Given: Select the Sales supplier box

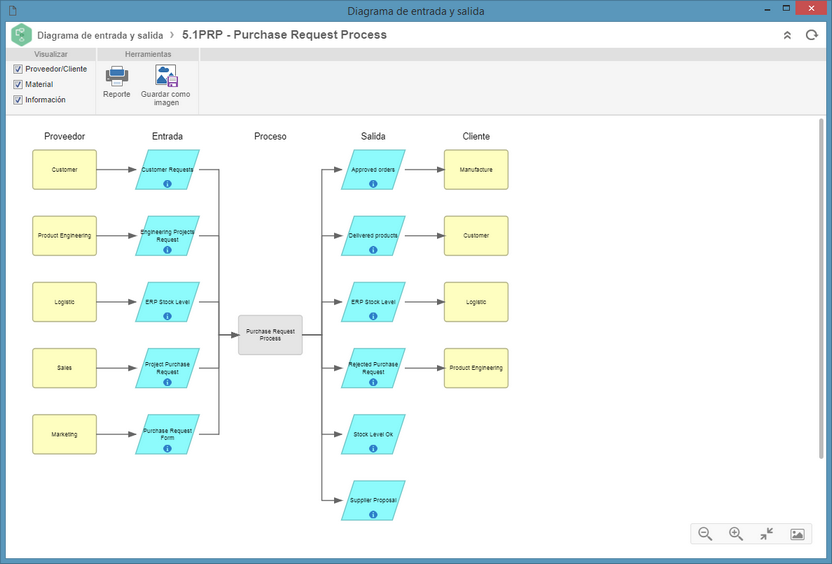Looking at the screenshot, I should coord(64,368).
